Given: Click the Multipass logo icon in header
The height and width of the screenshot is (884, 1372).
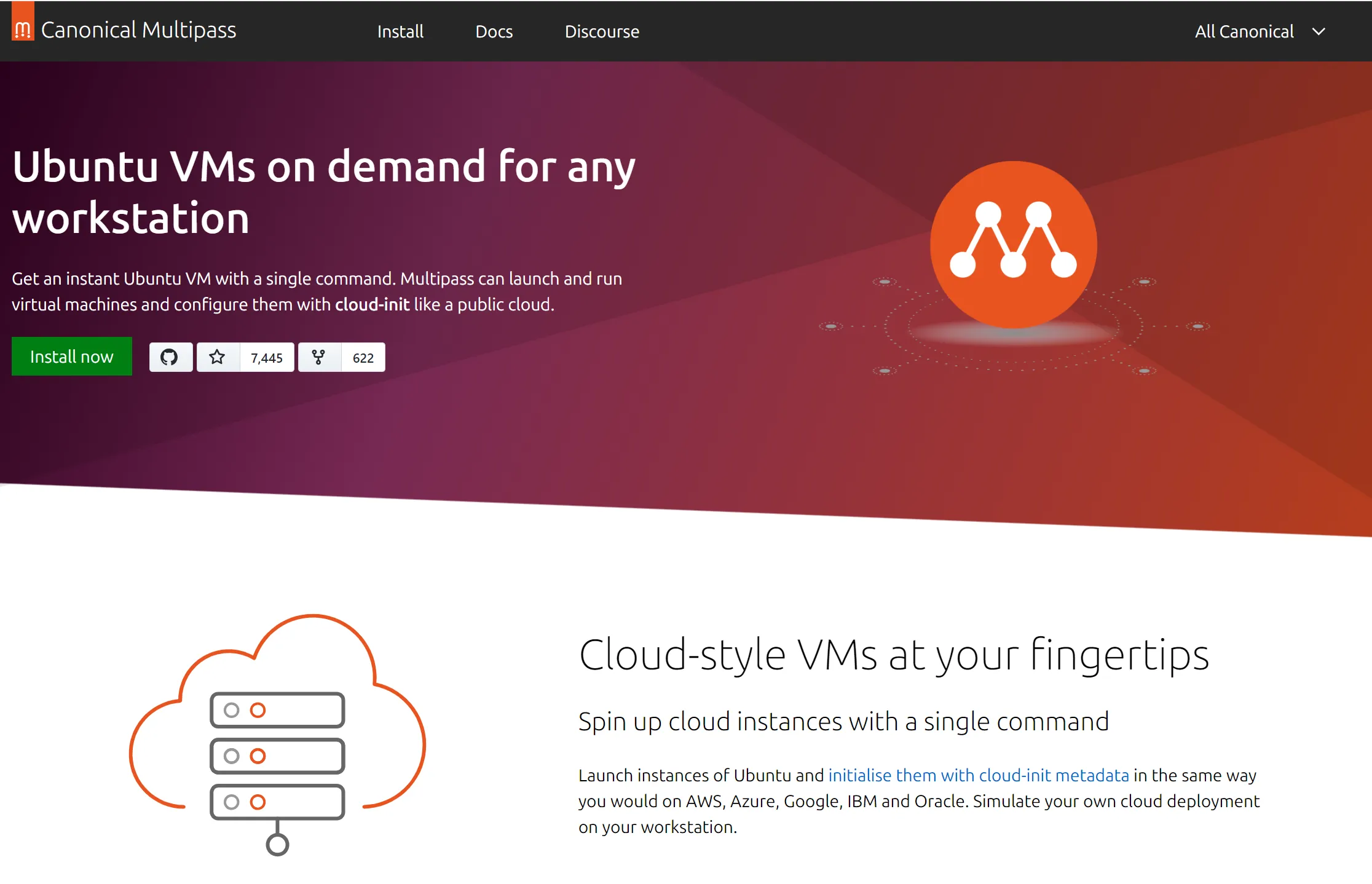Looking at the screenshot, I should click(x=23, y=26).
